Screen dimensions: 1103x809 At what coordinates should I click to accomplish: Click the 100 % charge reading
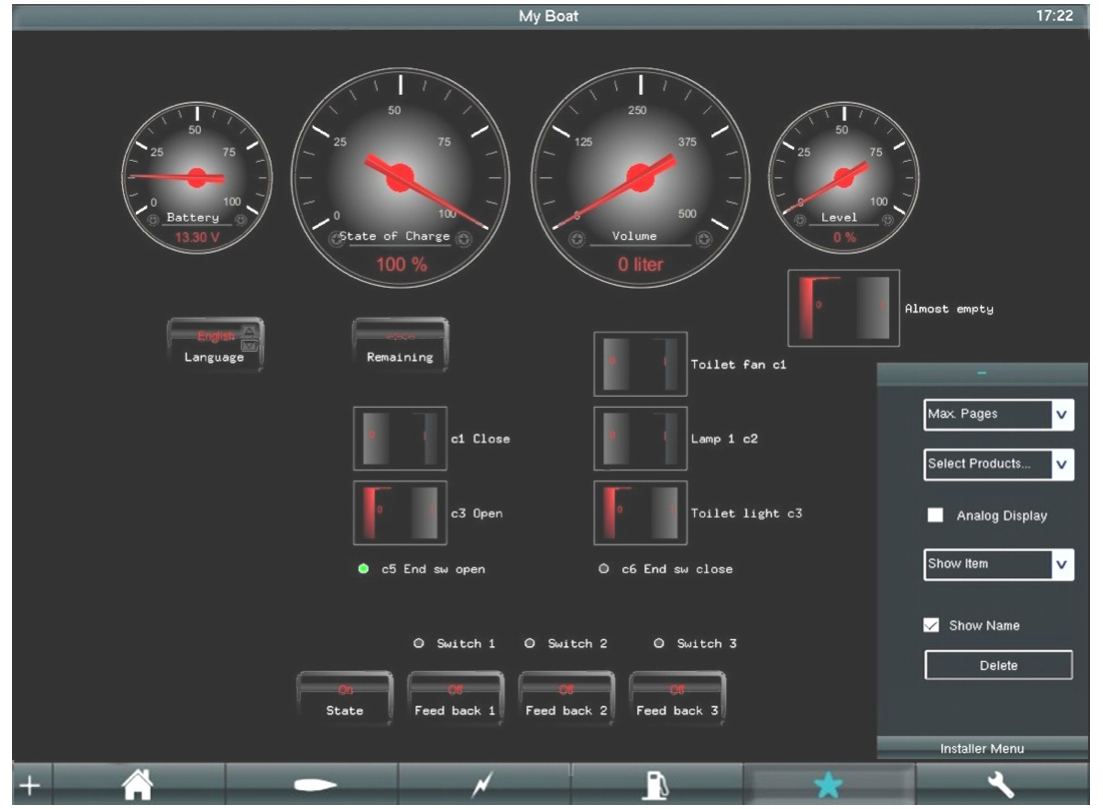click(x=401, y=265)
